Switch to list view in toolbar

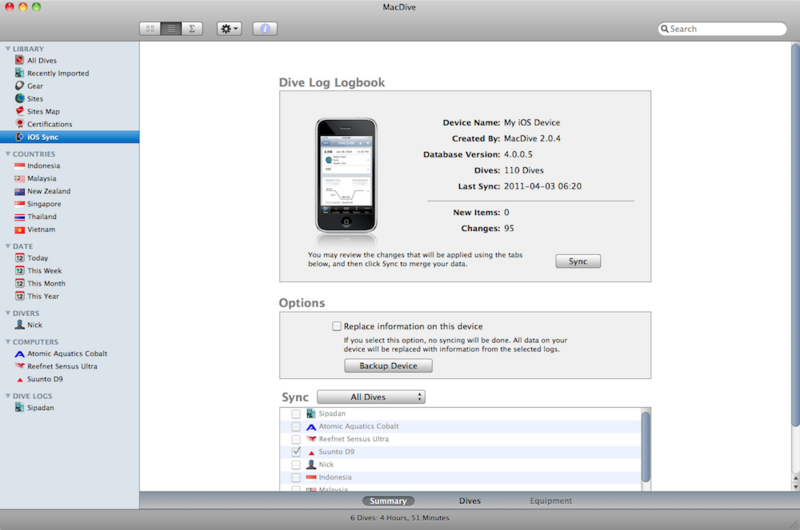coord(171,29)
